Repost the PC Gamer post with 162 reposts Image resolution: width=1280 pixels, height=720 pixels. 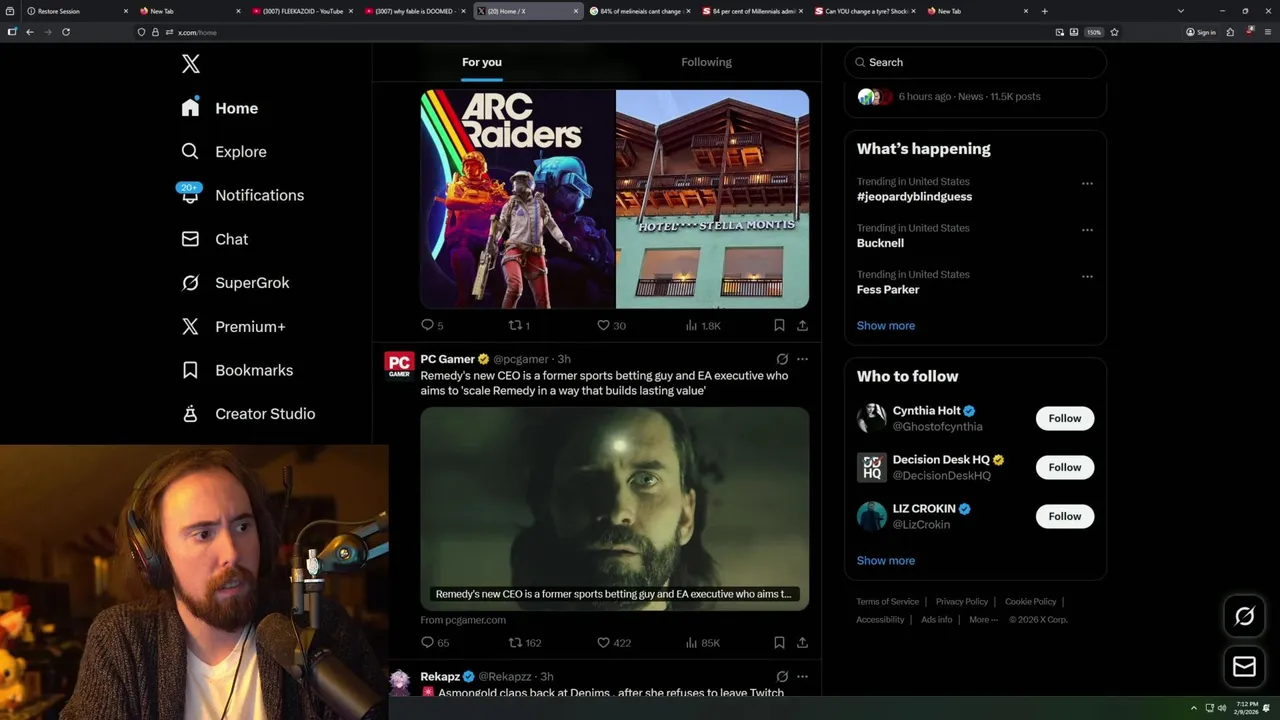(525, 643)
